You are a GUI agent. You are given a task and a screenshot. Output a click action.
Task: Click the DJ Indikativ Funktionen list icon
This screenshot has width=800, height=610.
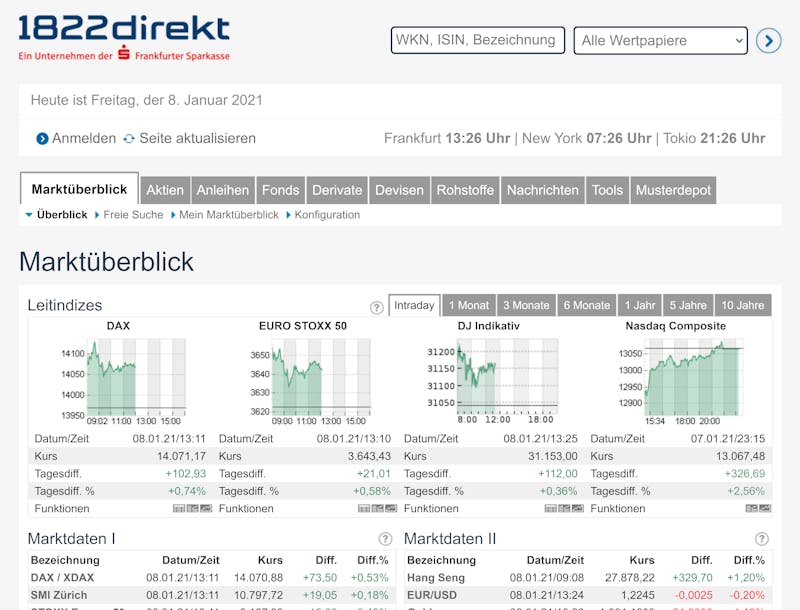pyautogui.click(x=551, y=508)
